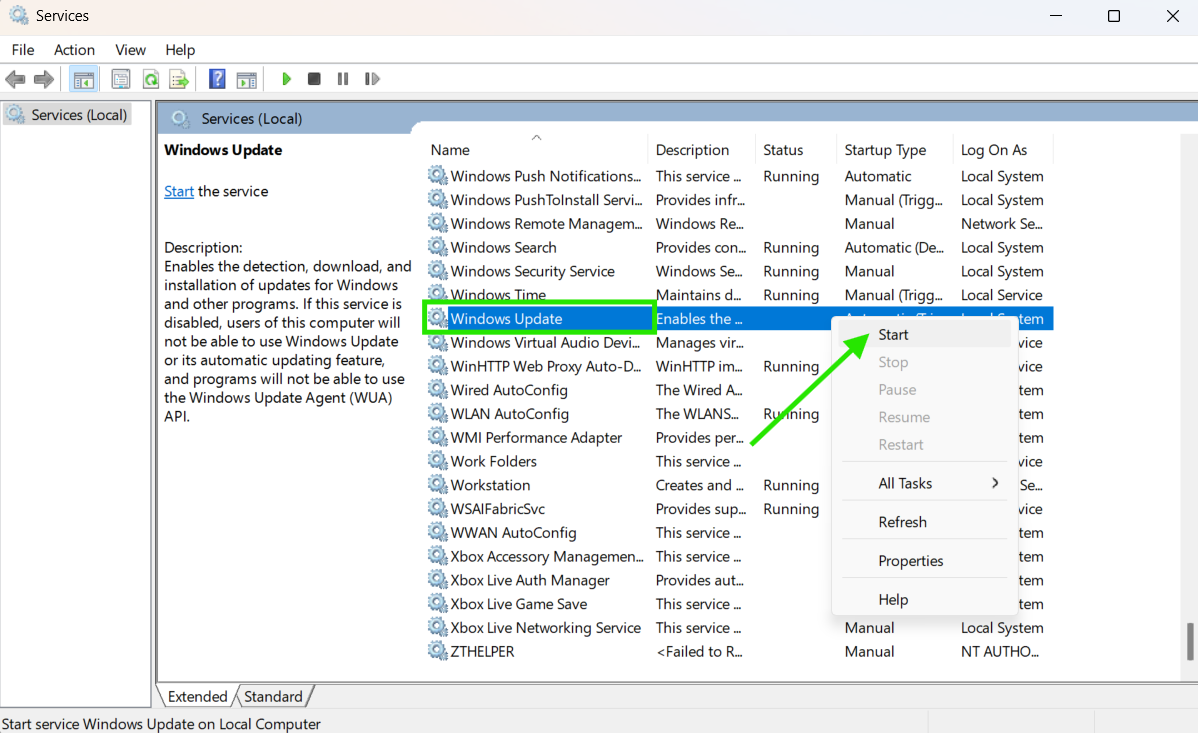Click the toolbar Forward arrow
The width and height of the screenshot is (1198, 733).
coord(44,79)
